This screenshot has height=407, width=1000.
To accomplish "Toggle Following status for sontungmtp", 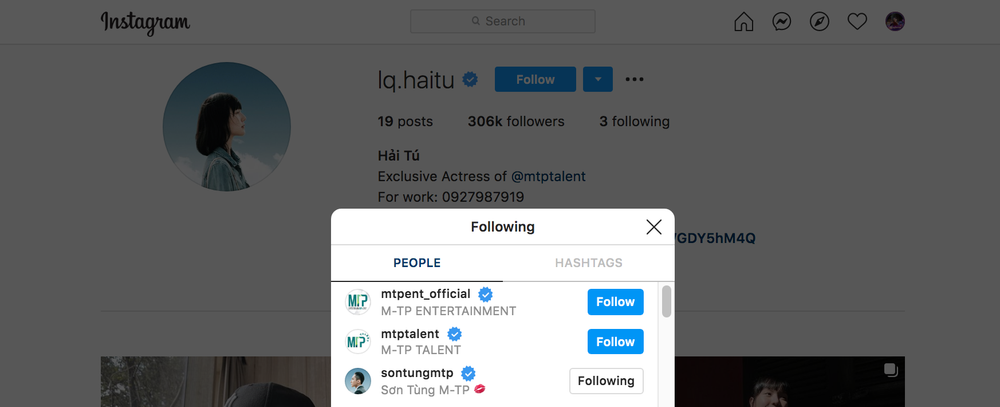I will [x=606, y=381].
